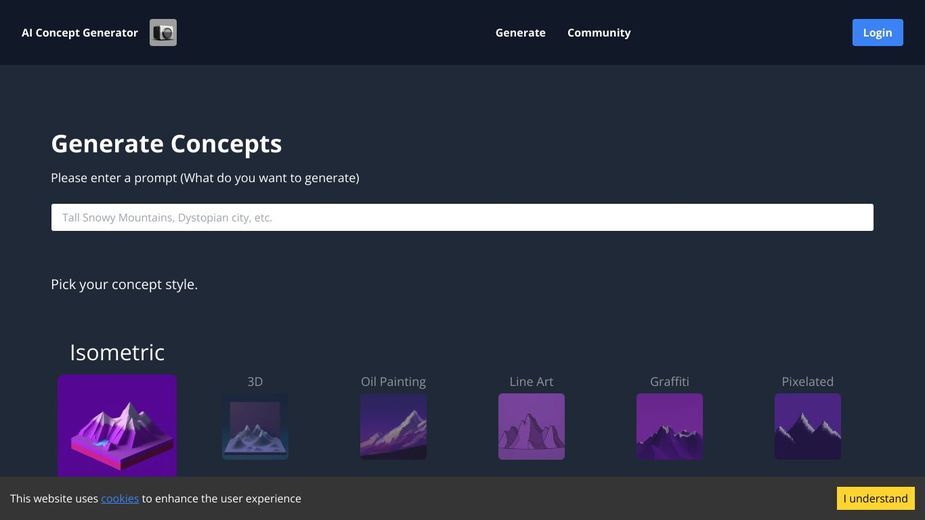Choose the 3D concept style thumbnail
This screenshot has height=520, width=925.
click(255, 426)
